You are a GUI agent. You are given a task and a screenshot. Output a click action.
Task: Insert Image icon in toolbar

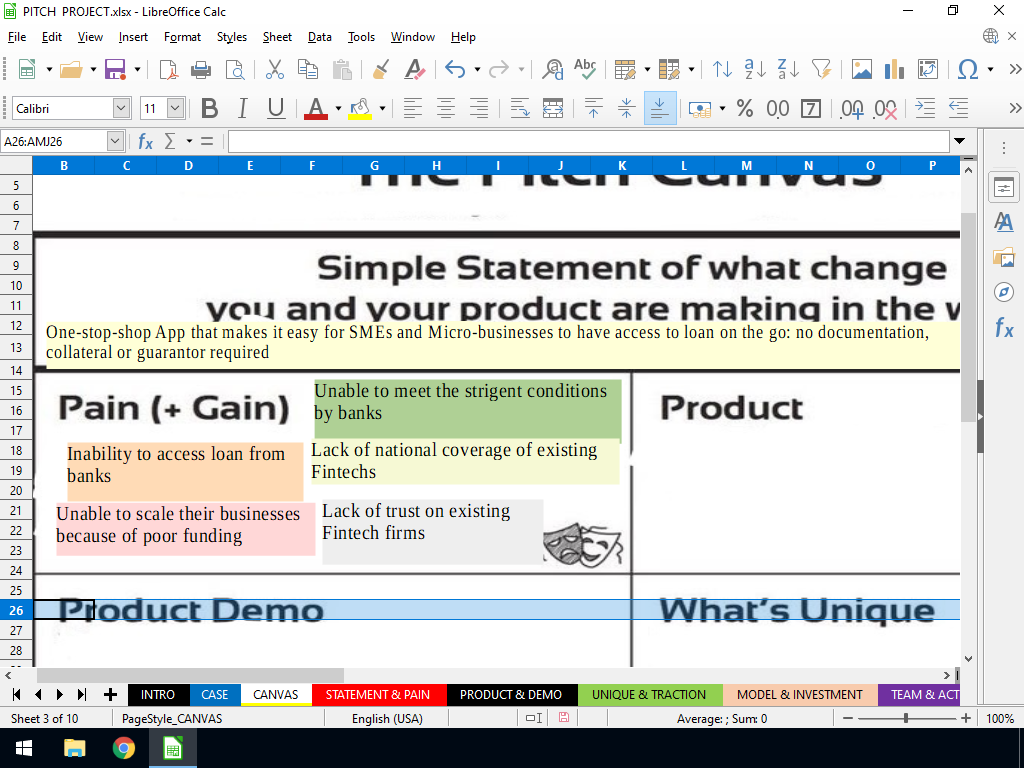click(x=861, y=69)
